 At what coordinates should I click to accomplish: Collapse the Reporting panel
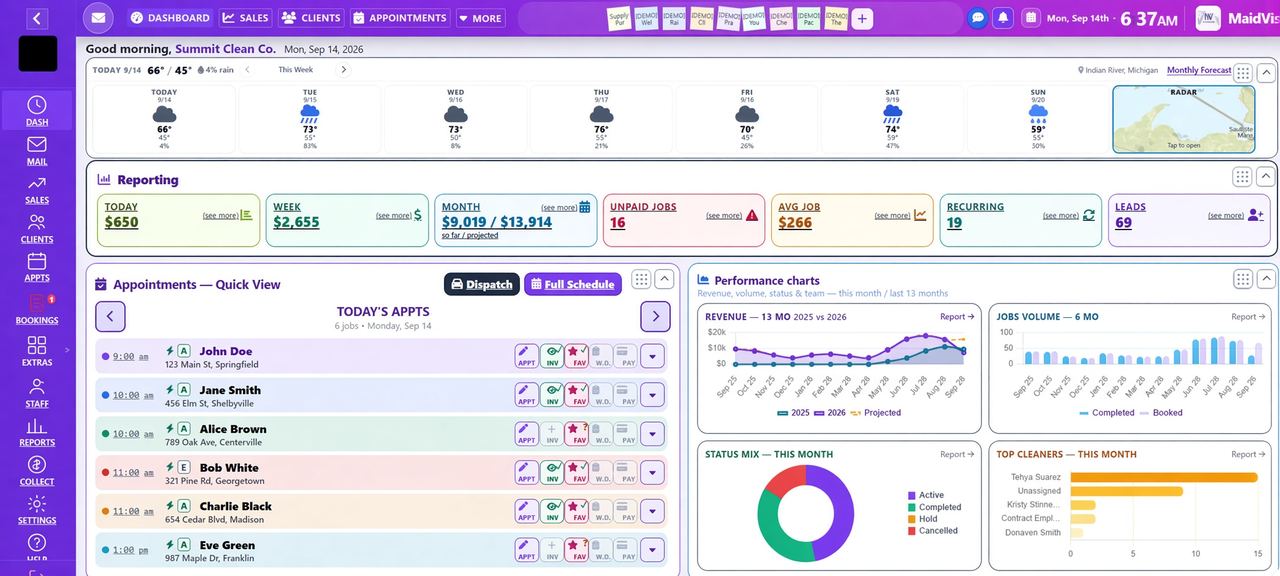[x=1266, y=176]
